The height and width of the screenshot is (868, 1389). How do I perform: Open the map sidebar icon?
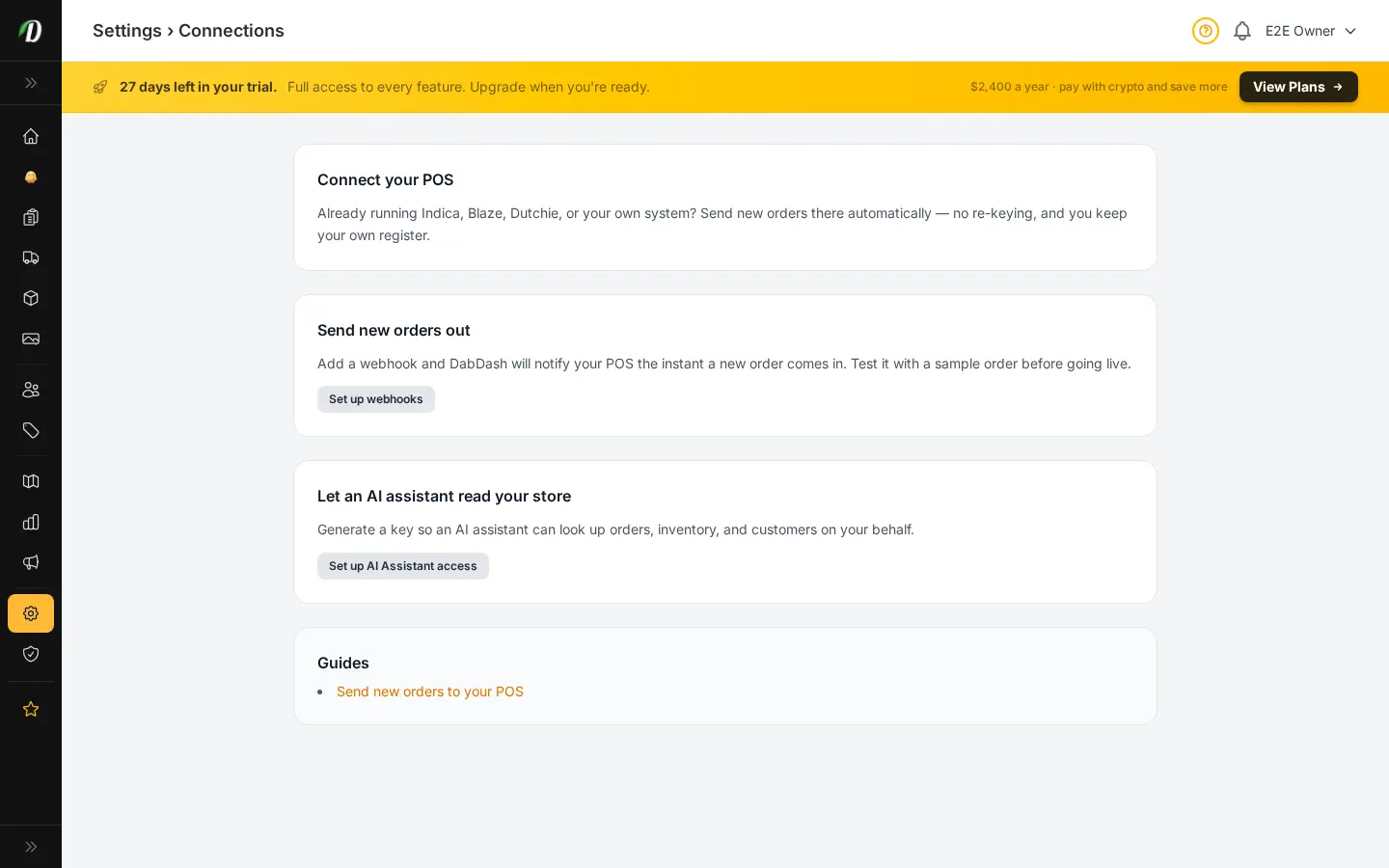point(31,481)
